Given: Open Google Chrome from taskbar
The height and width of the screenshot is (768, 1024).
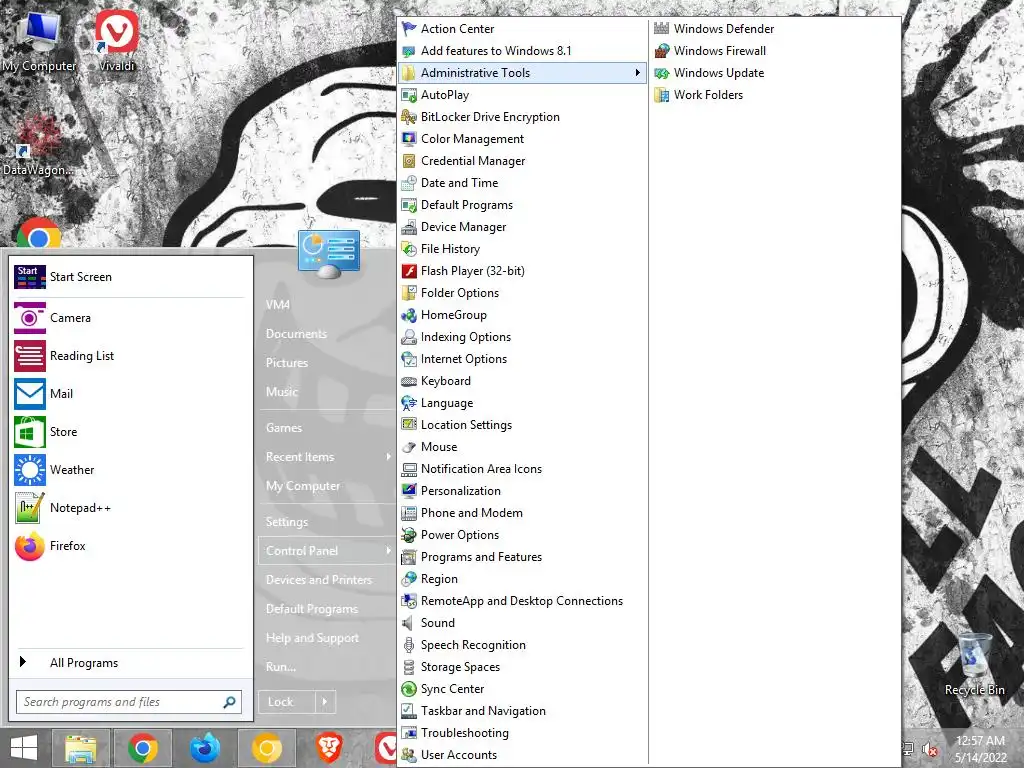Looking at the screenshot, I should 142,748.
